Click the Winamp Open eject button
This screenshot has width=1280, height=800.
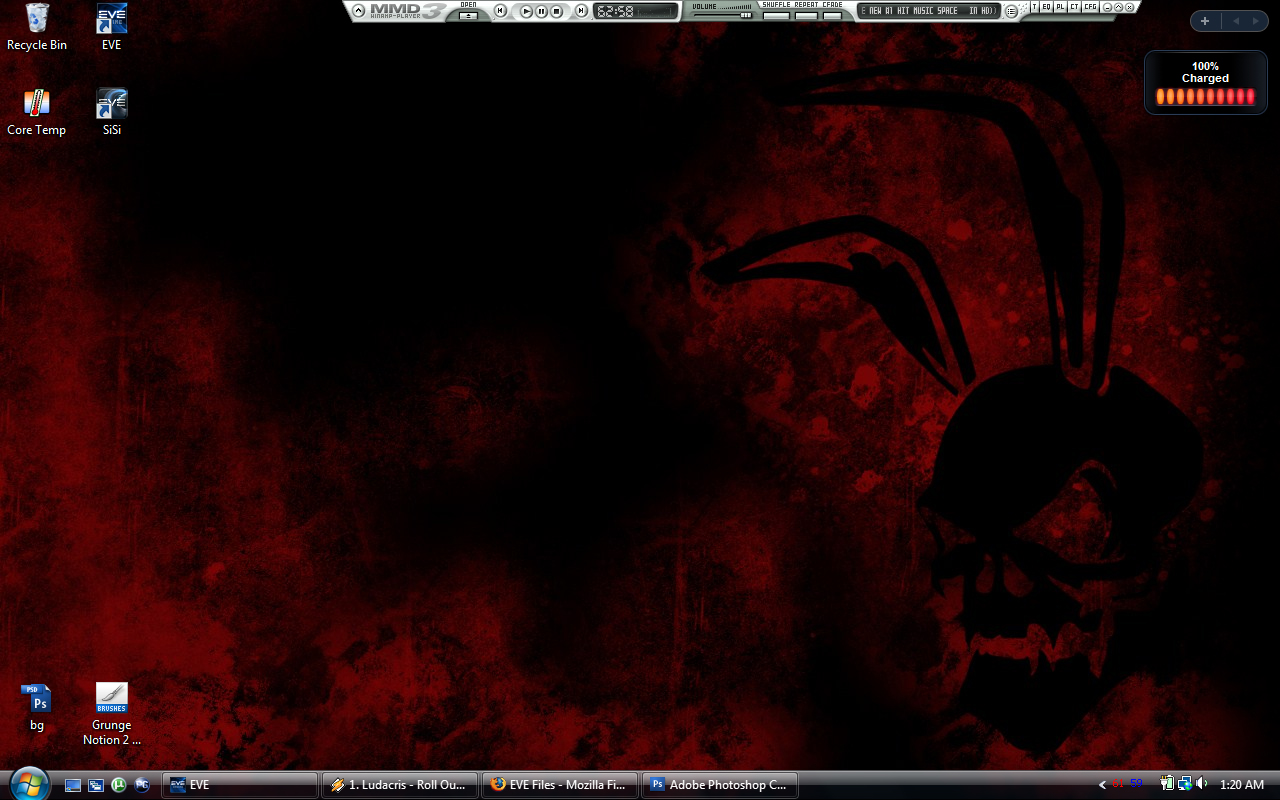pyautogui.click(x=468, y=15)
